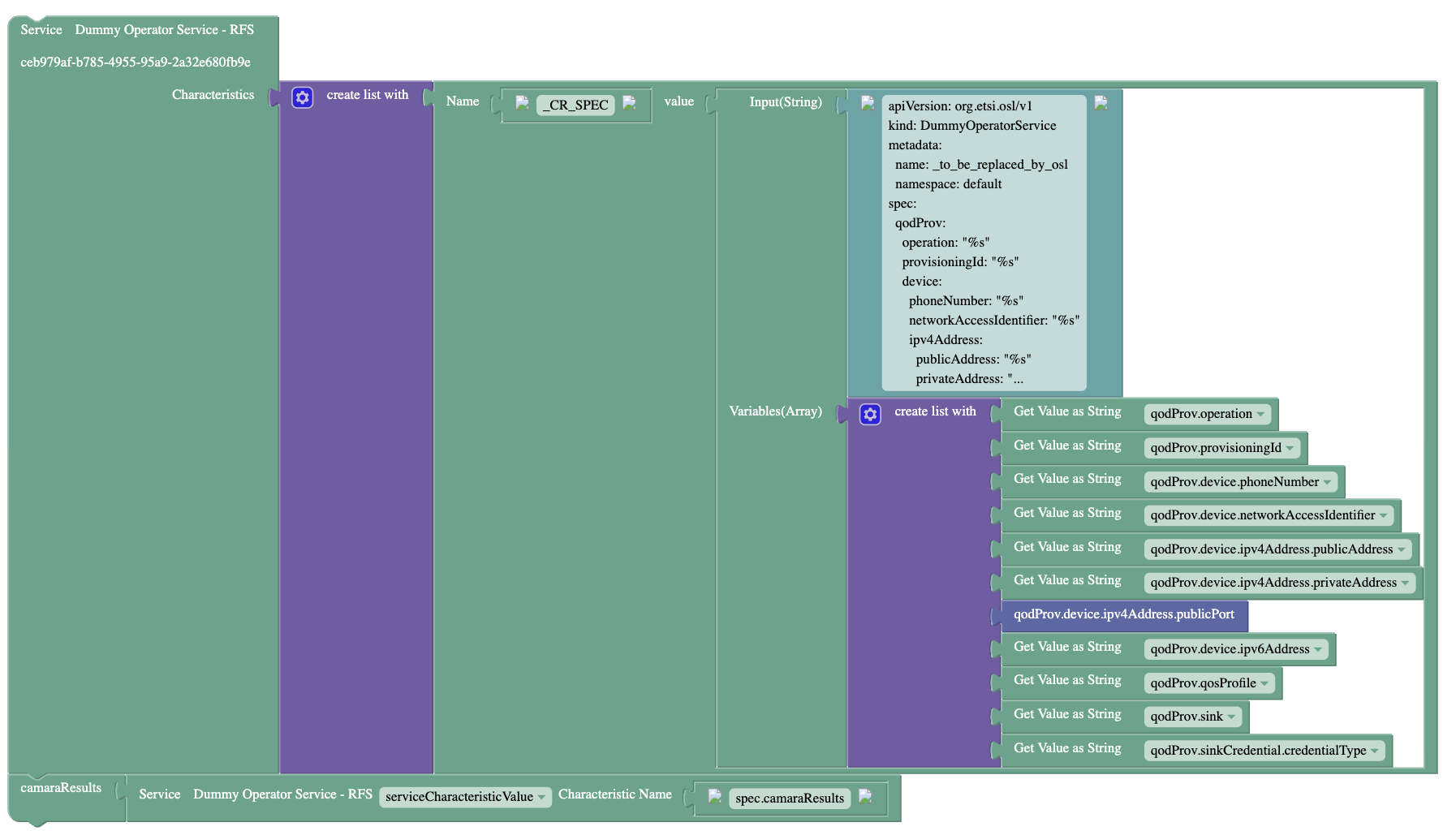The height and width of the screenshot is (831, 1456).
Task: Select the qodProv.device.ipv4Address.publicPort block
Action: (x=1123, y=615)
